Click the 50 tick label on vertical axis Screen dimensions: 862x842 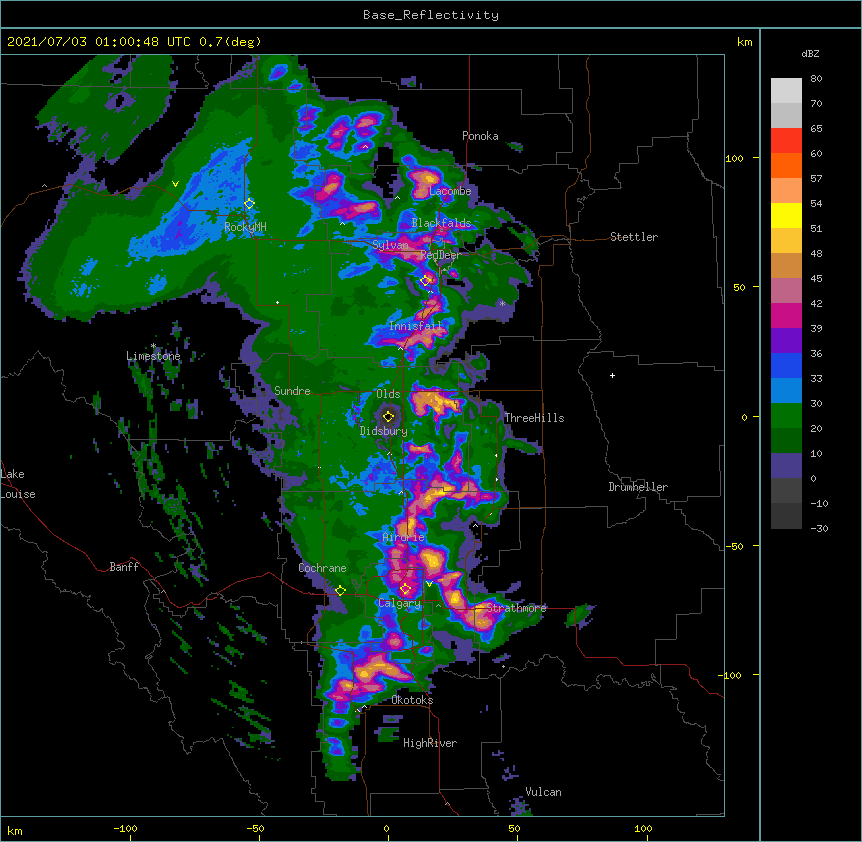point(739,287)
